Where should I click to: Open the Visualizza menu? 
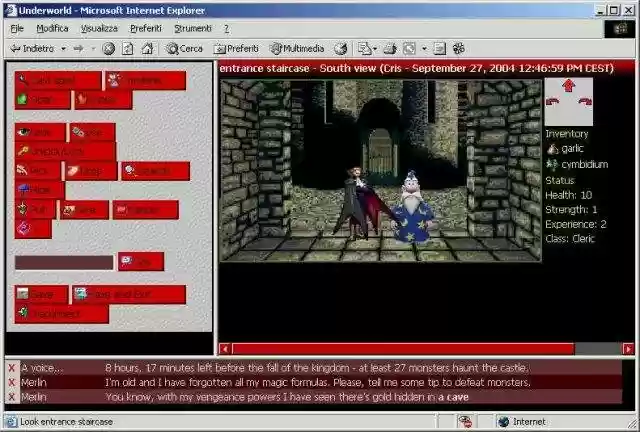coord(99,28)
